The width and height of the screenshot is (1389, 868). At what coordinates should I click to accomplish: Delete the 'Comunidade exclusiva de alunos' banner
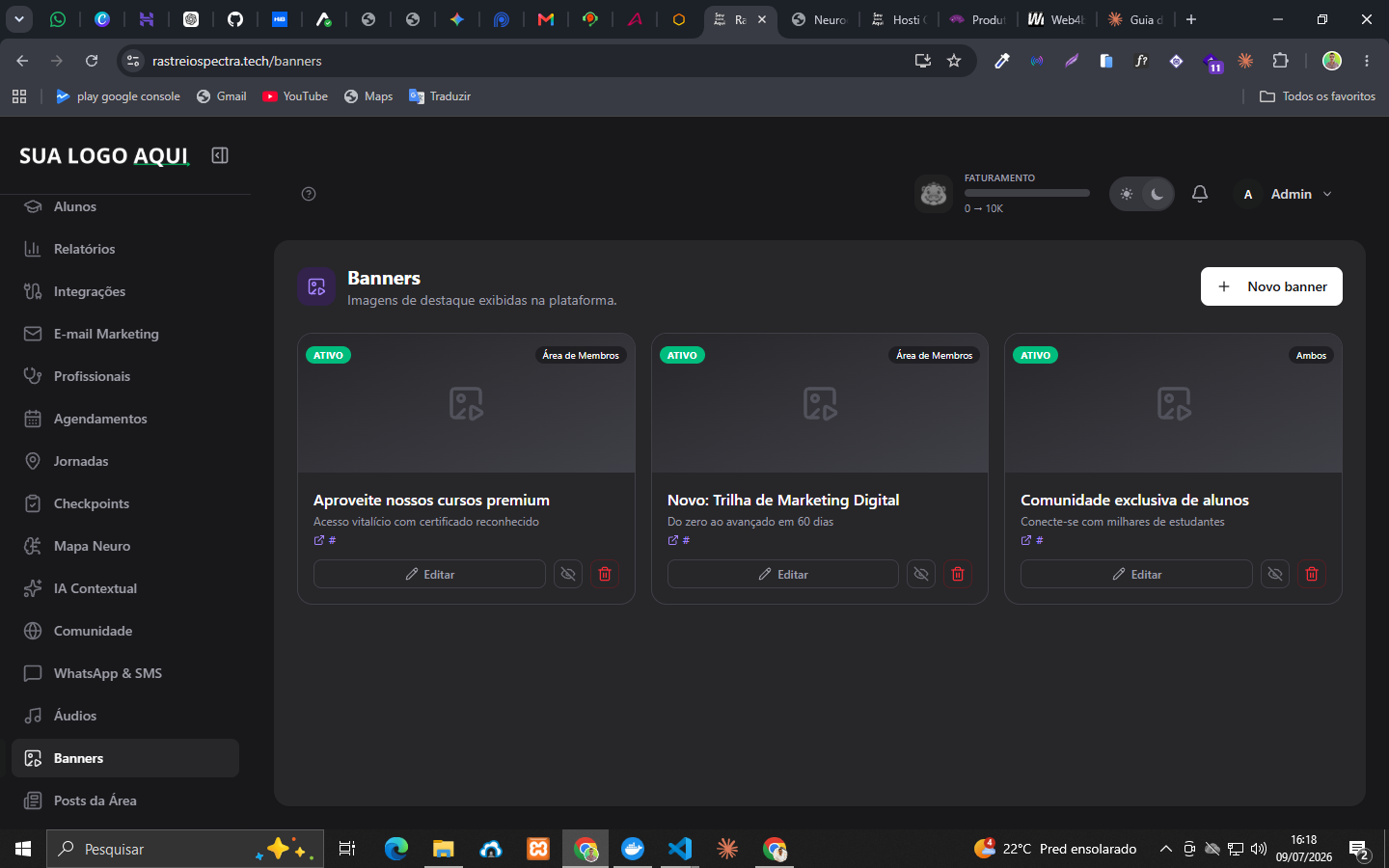tap(1312, 574)
